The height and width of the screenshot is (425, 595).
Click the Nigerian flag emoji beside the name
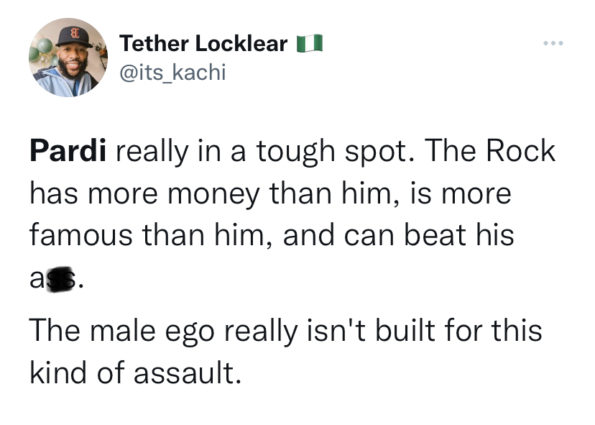point(310,43)
